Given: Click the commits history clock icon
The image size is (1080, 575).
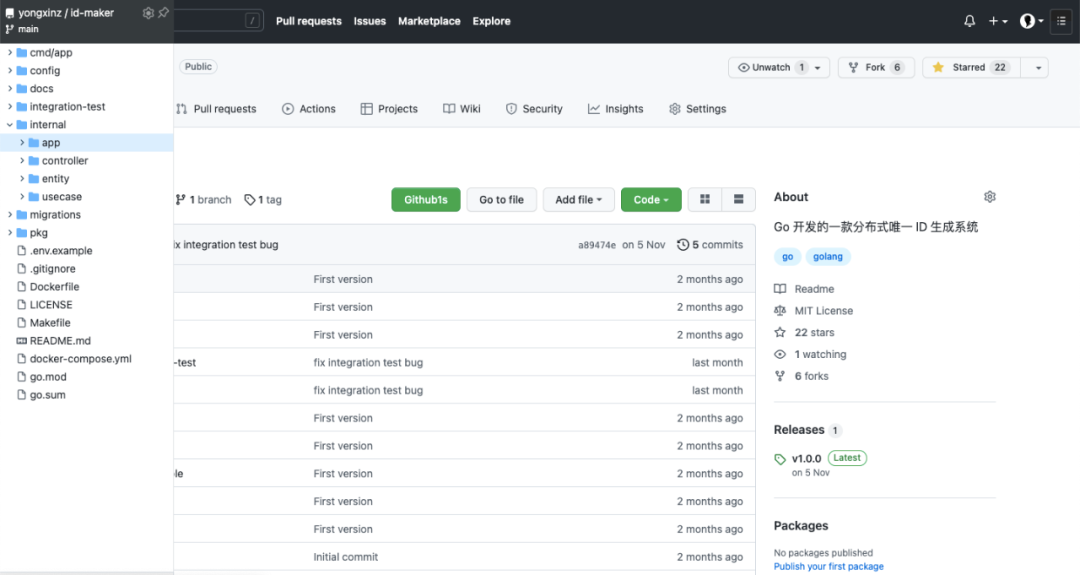Looking at the screenshot, I should coord(683,244).
